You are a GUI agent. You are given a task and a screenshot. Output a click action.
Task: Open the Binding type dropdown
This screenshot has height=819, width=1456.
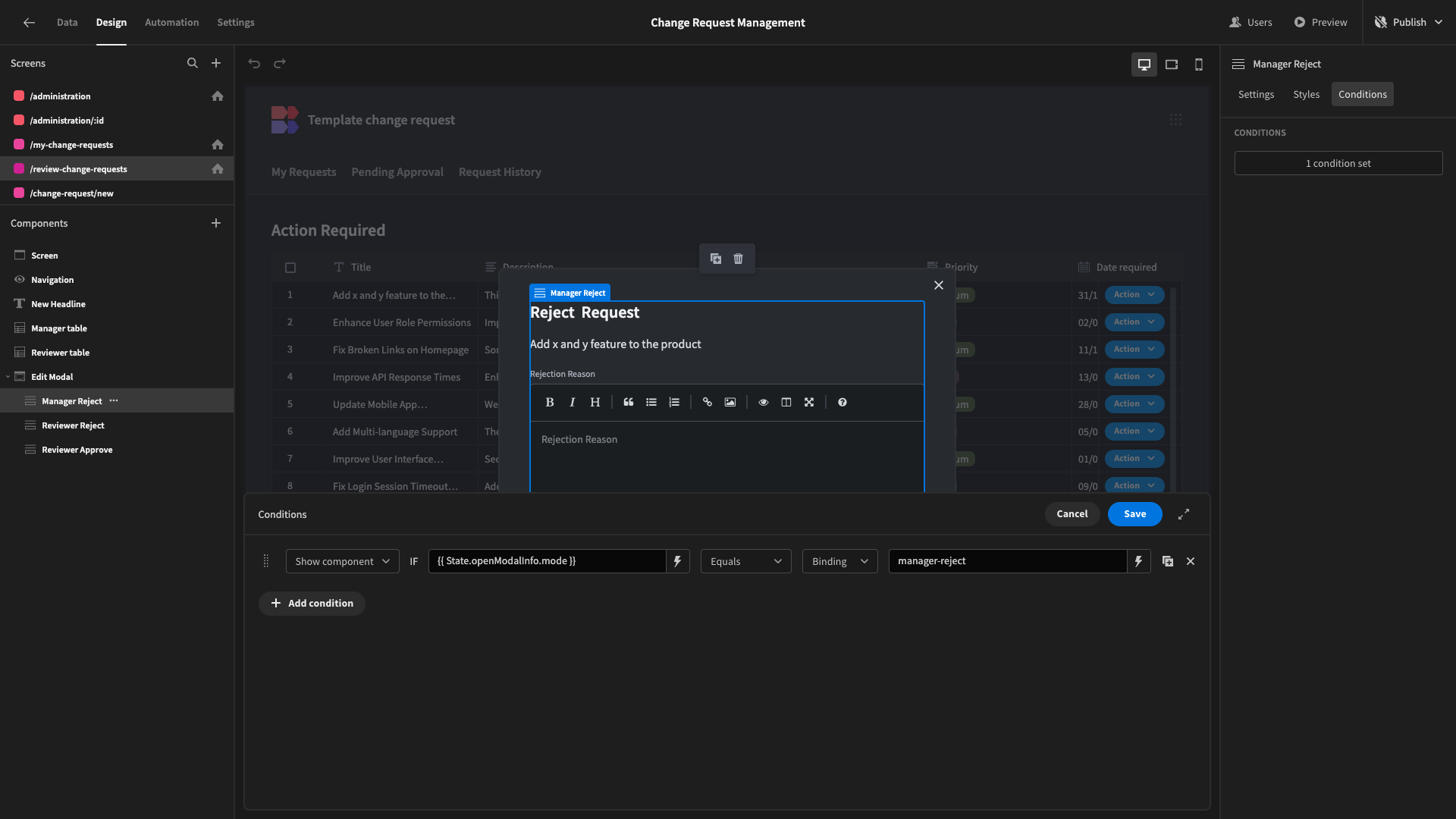tap(840, 561)
